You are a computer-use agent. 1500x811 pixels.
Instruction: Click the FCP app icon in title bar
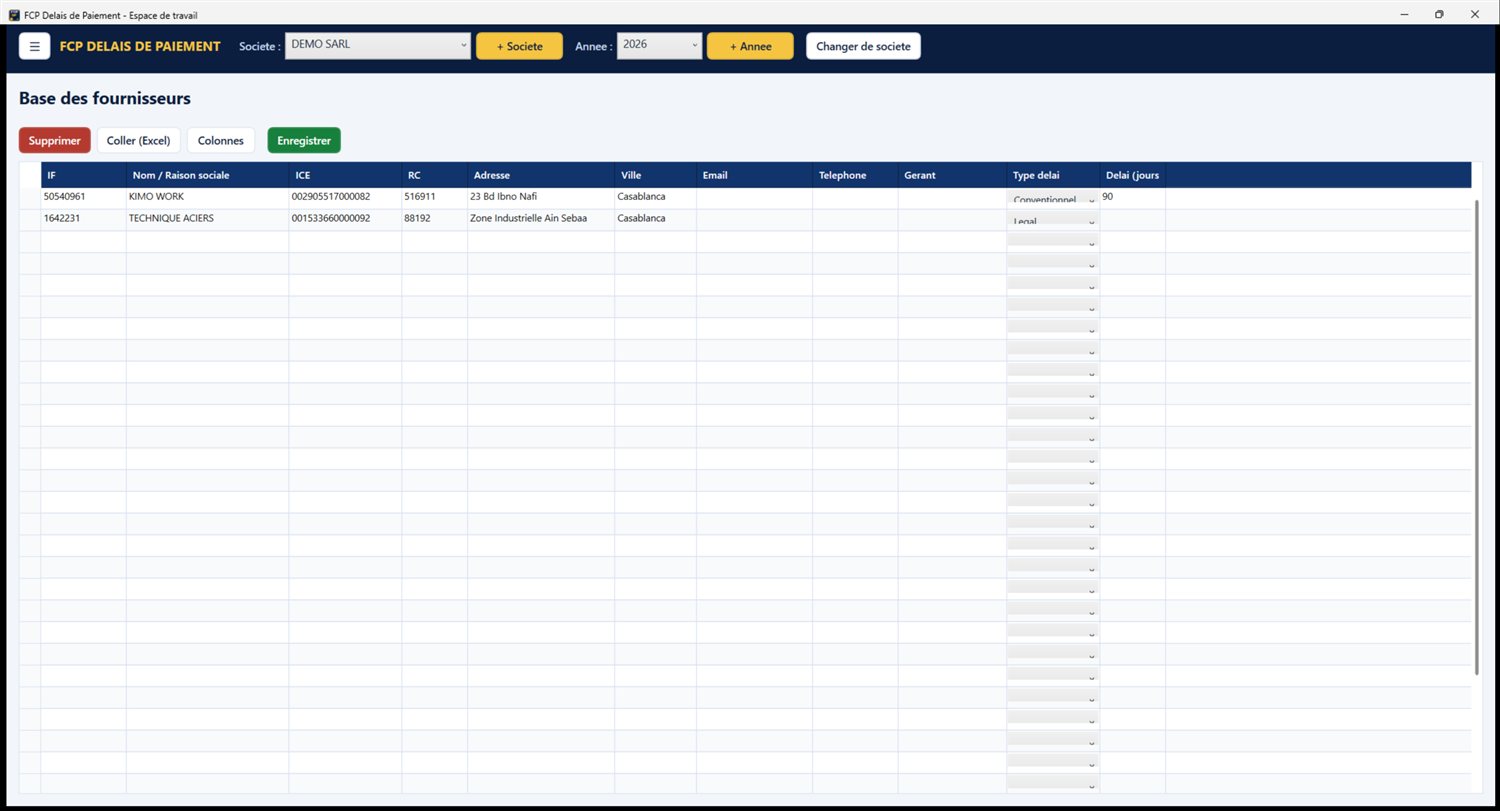(14, 15)
